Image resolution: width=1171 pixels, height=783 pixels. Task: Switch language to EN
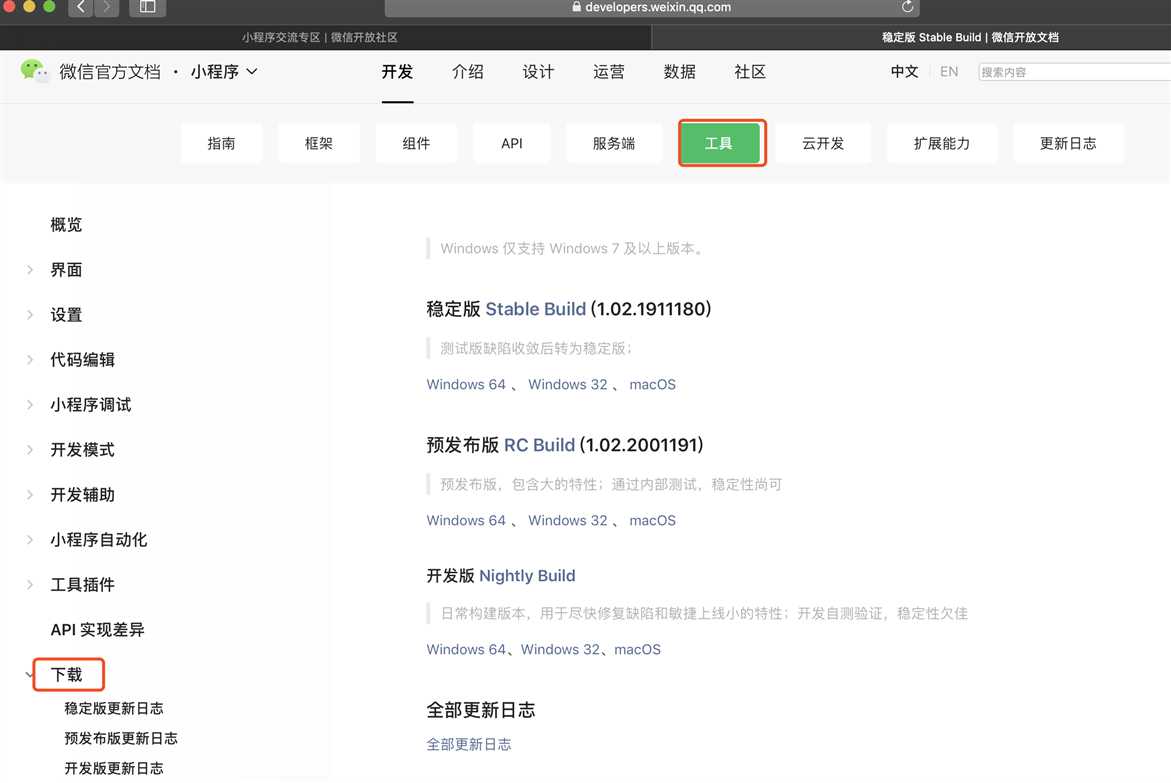[x=949, y=72]
